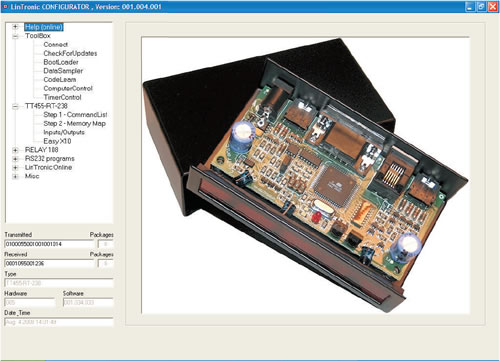This screenshot has width=500, height=361.
Task: Click the circuit board product image
Action: click(x=305, y=175)
